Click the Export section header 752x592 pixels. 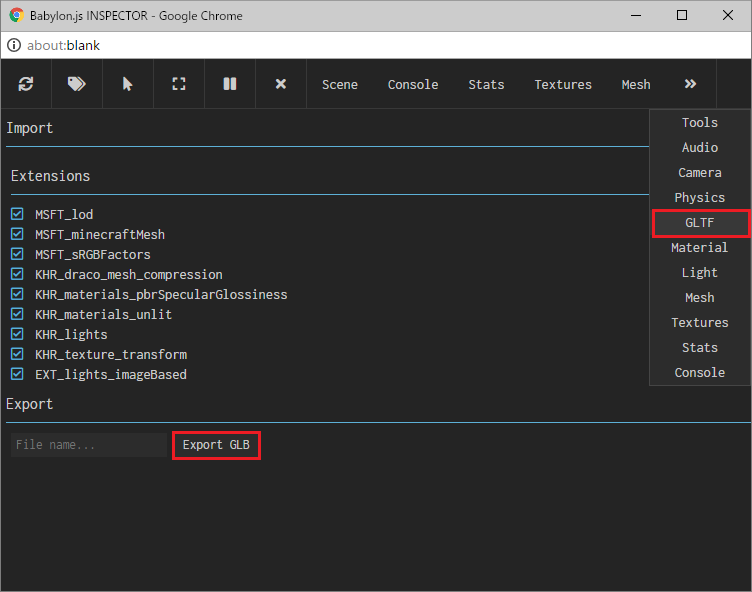[30, 404]
